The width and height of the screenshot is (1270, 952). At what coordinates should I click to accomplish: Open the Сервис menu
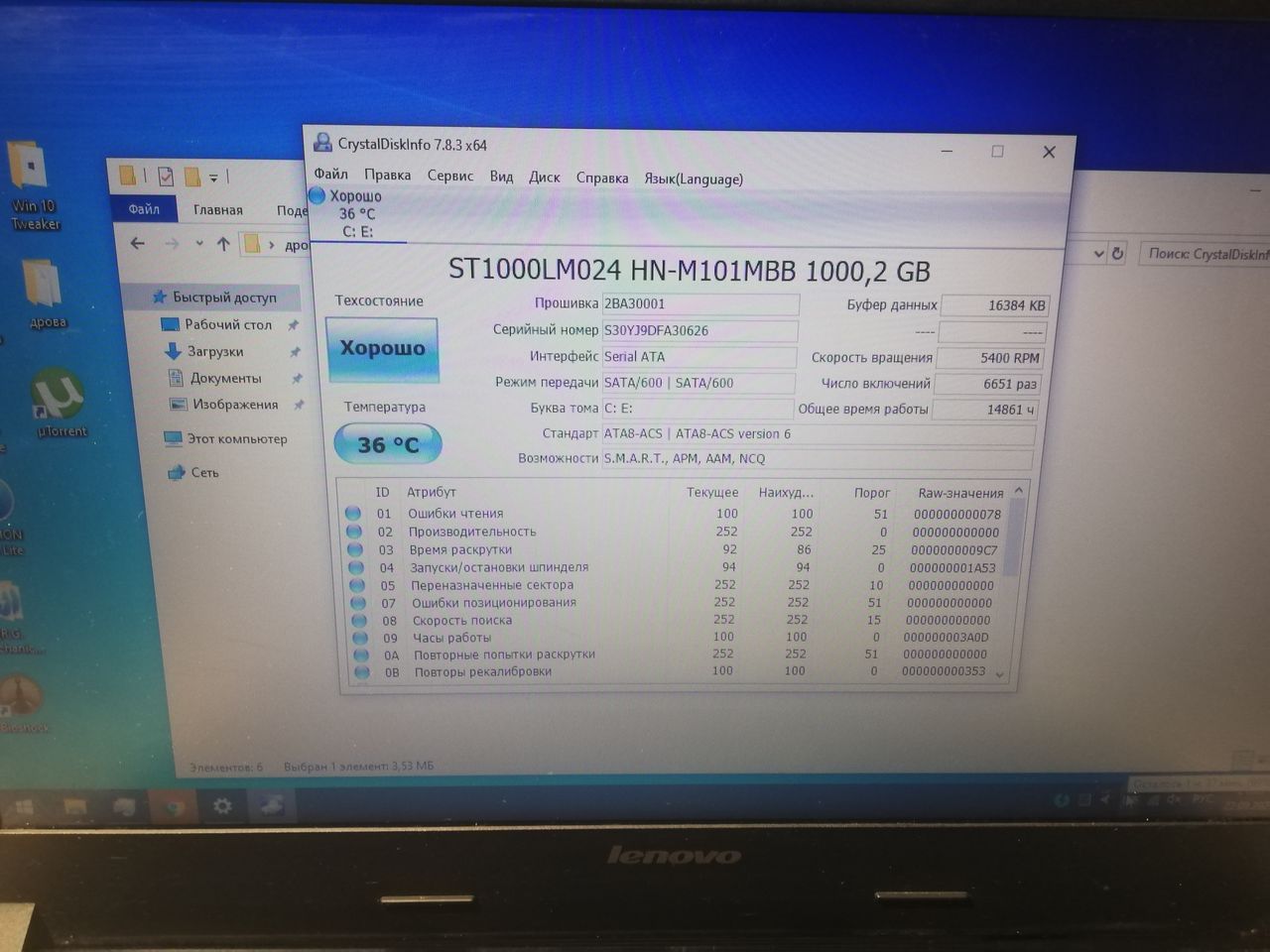[449, 176]
